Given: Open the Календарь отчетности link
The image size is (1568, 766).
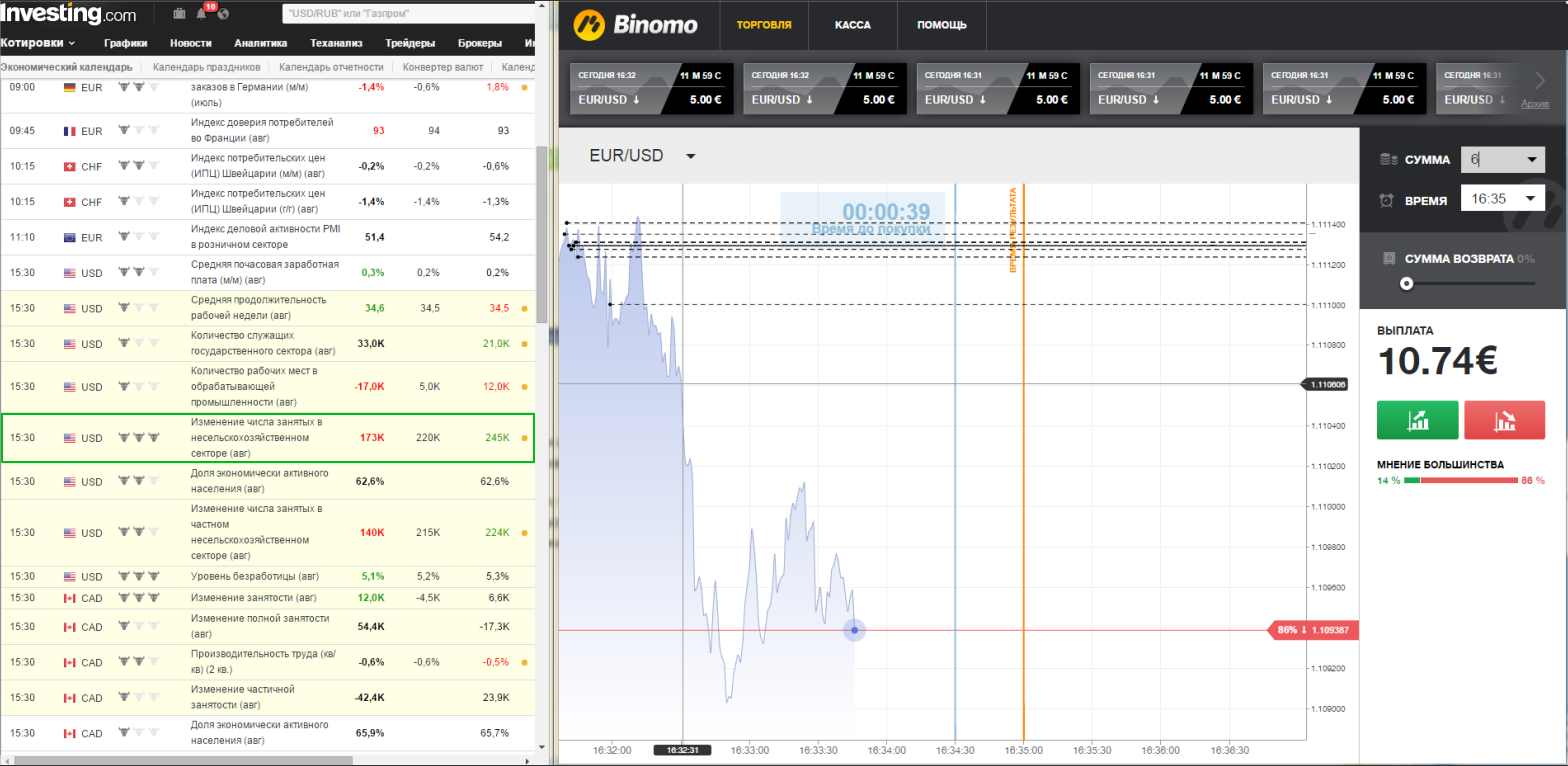Looking at the screenshot, I should [331, 67].
